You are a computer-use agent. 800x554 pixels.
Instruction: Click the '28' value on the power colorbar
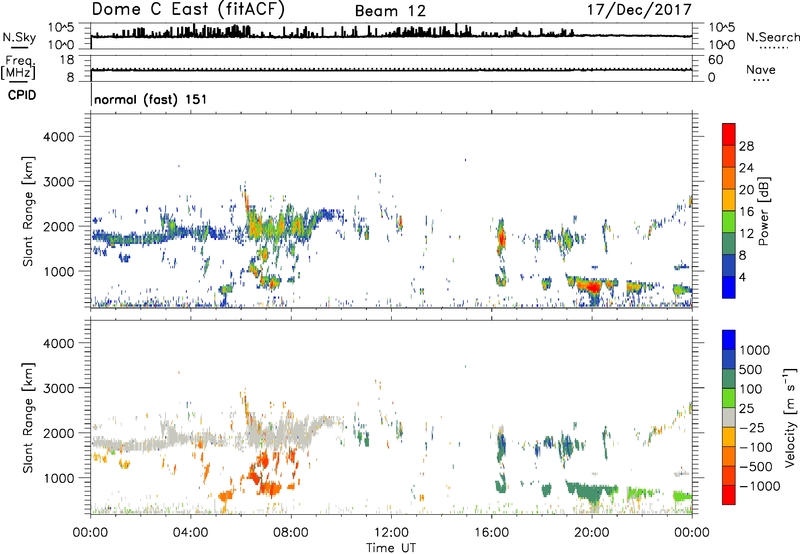[746, 146]
